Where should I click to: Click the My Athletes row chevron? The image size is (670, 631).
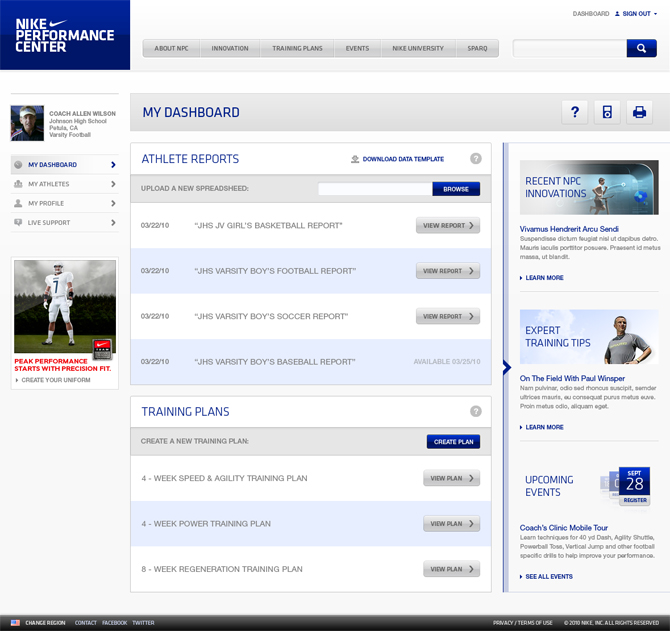(x=113, y=184)
